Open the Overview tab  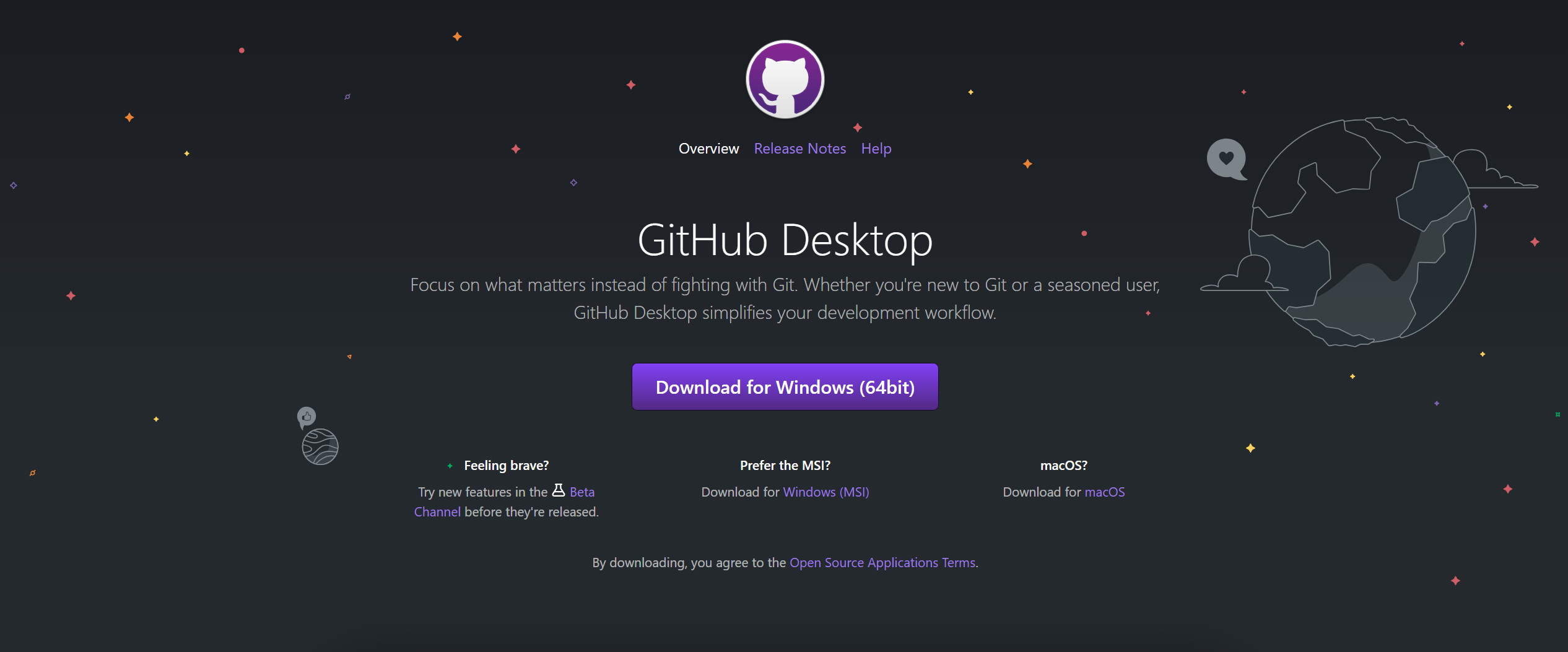(x=708, y=149)
